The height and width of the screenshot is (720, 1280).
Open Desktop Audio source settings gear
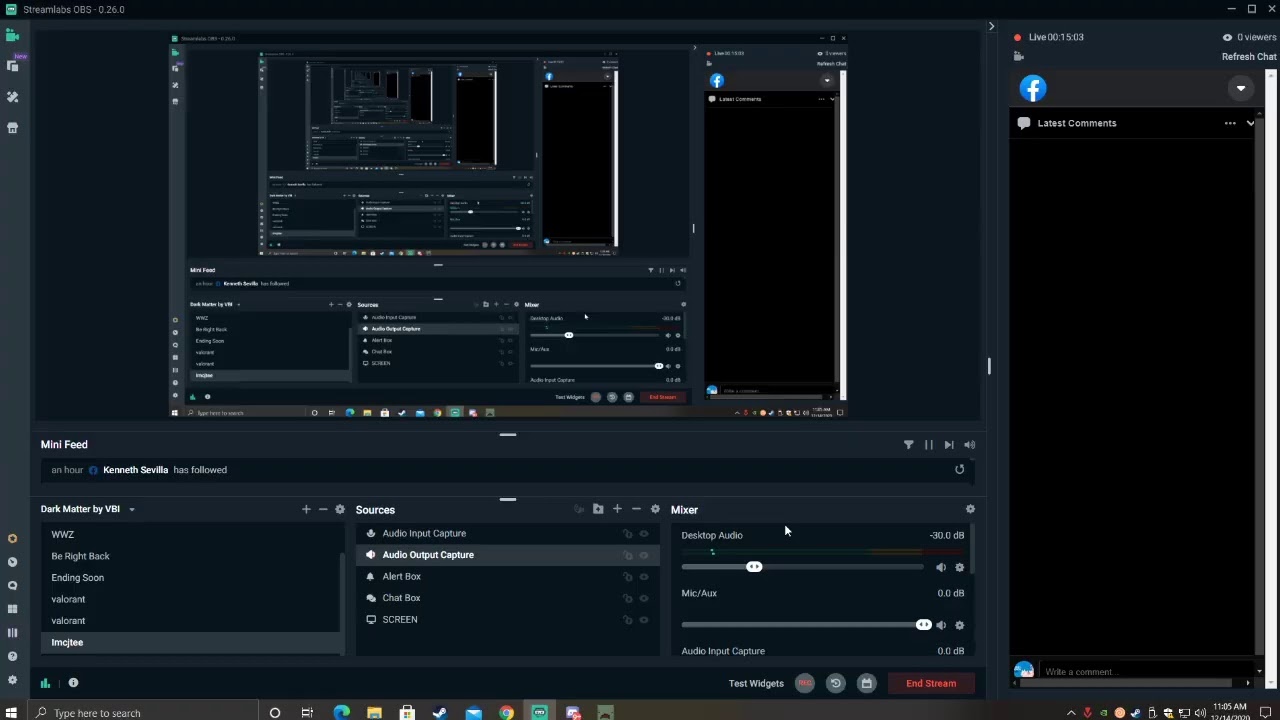coord(959,568)
